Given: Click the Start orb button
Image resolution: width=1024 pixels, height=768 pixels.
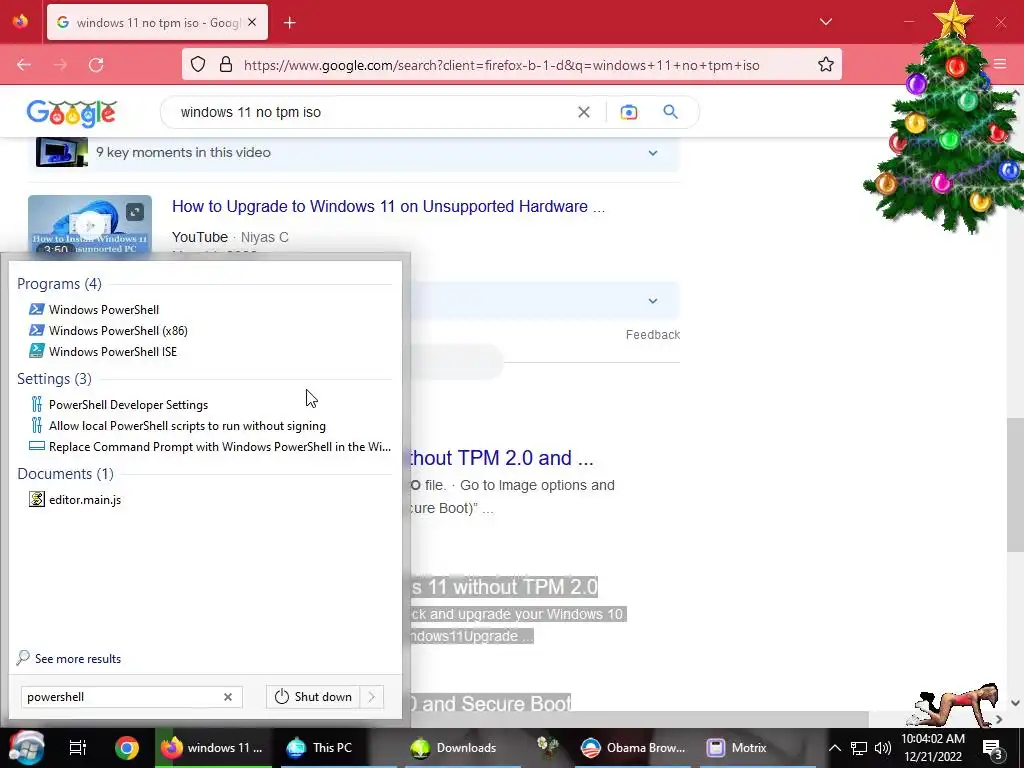Looking at the screenshot, I should 26,748.
